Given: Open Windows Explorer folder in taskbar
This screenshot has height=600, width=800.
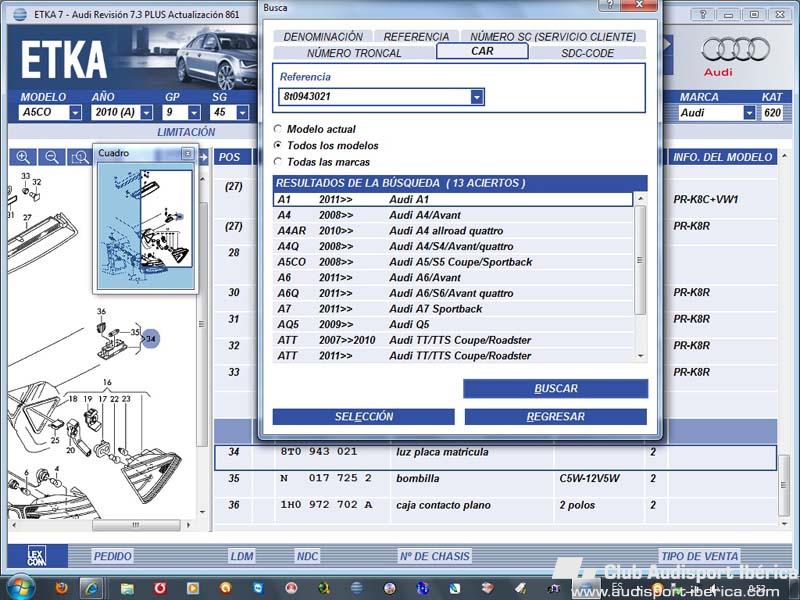Looking at the screenshot, I should (x=127, y=589).
